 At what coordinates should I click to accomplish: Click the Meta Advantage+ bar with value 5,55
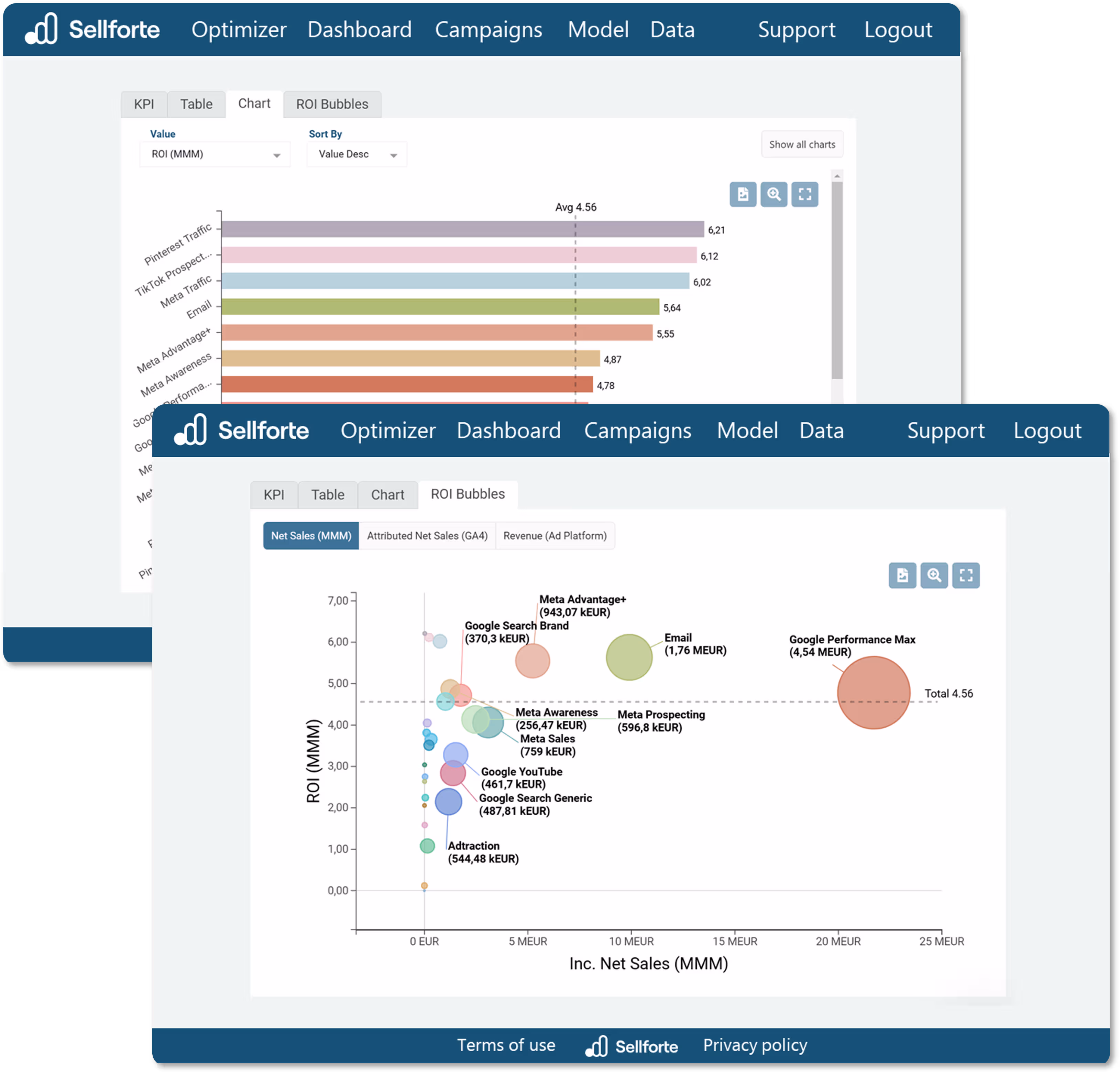tap(437, 333)
